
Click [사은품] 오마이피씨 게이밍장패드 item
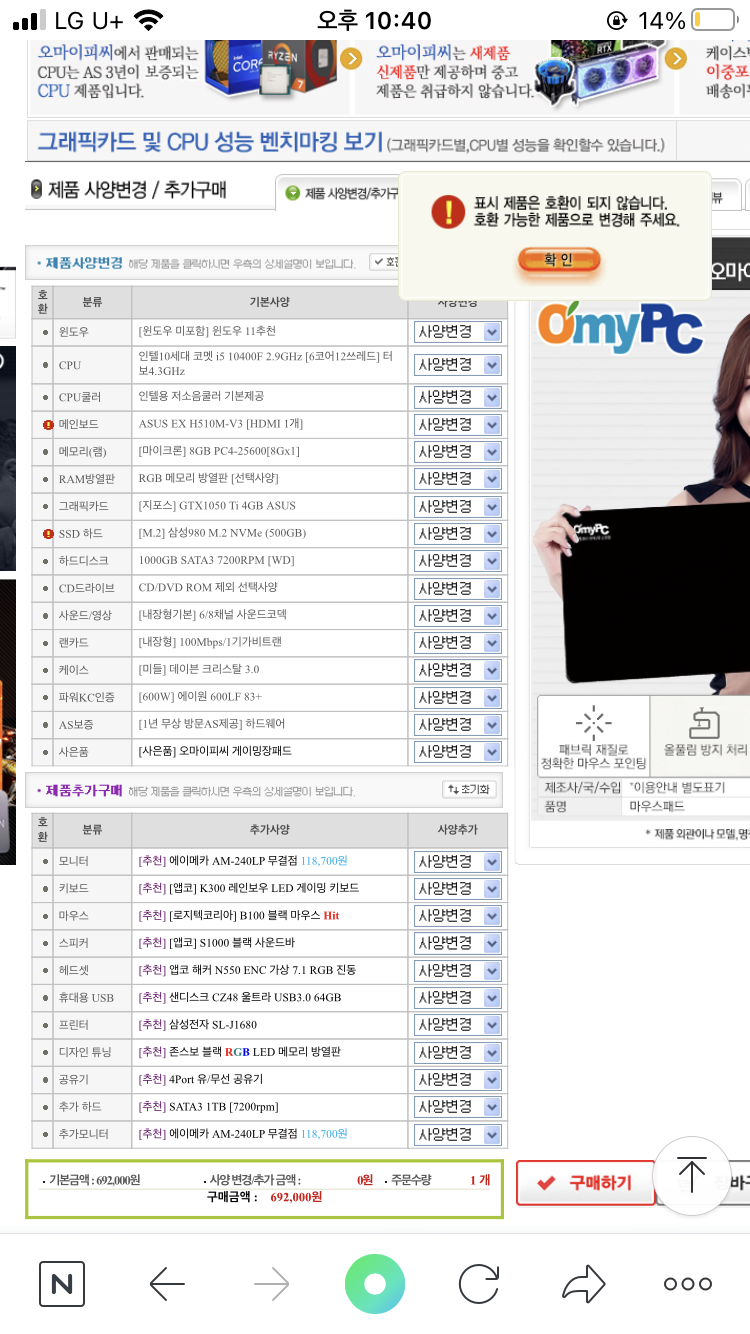point(215,751)
